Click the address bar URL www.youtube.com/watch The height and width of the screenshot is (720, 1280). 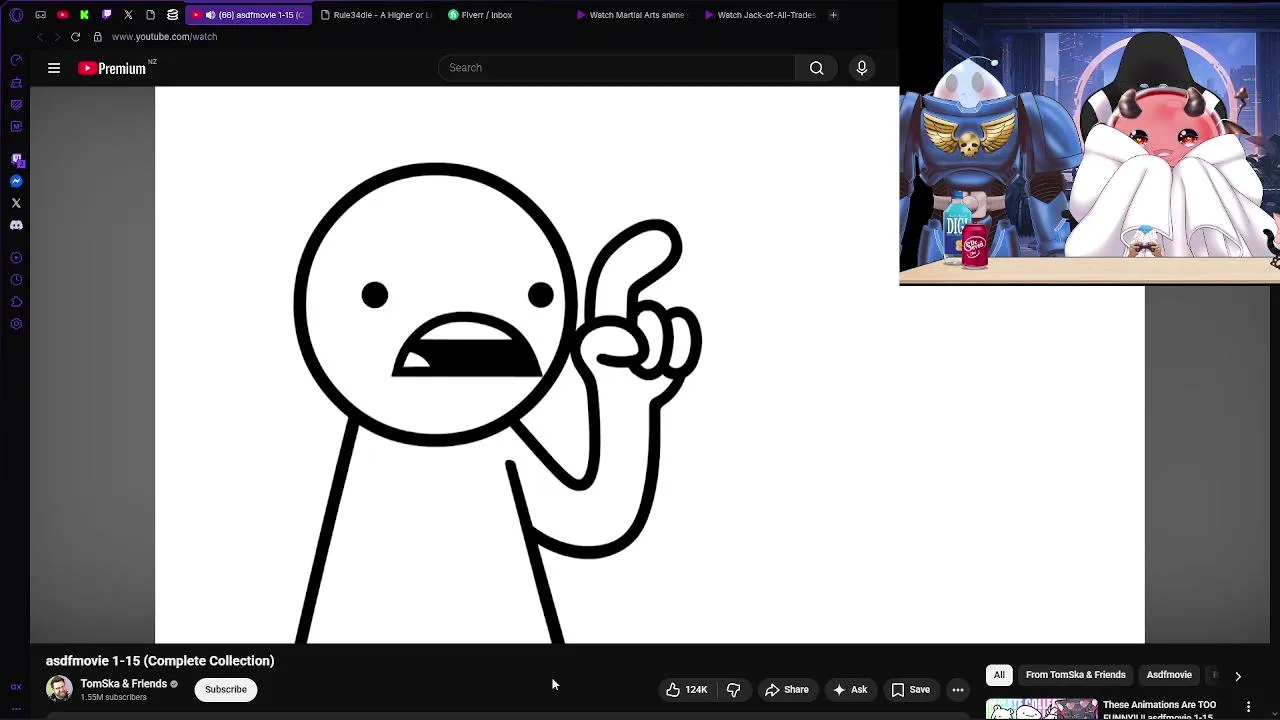[x=164, y=37]
